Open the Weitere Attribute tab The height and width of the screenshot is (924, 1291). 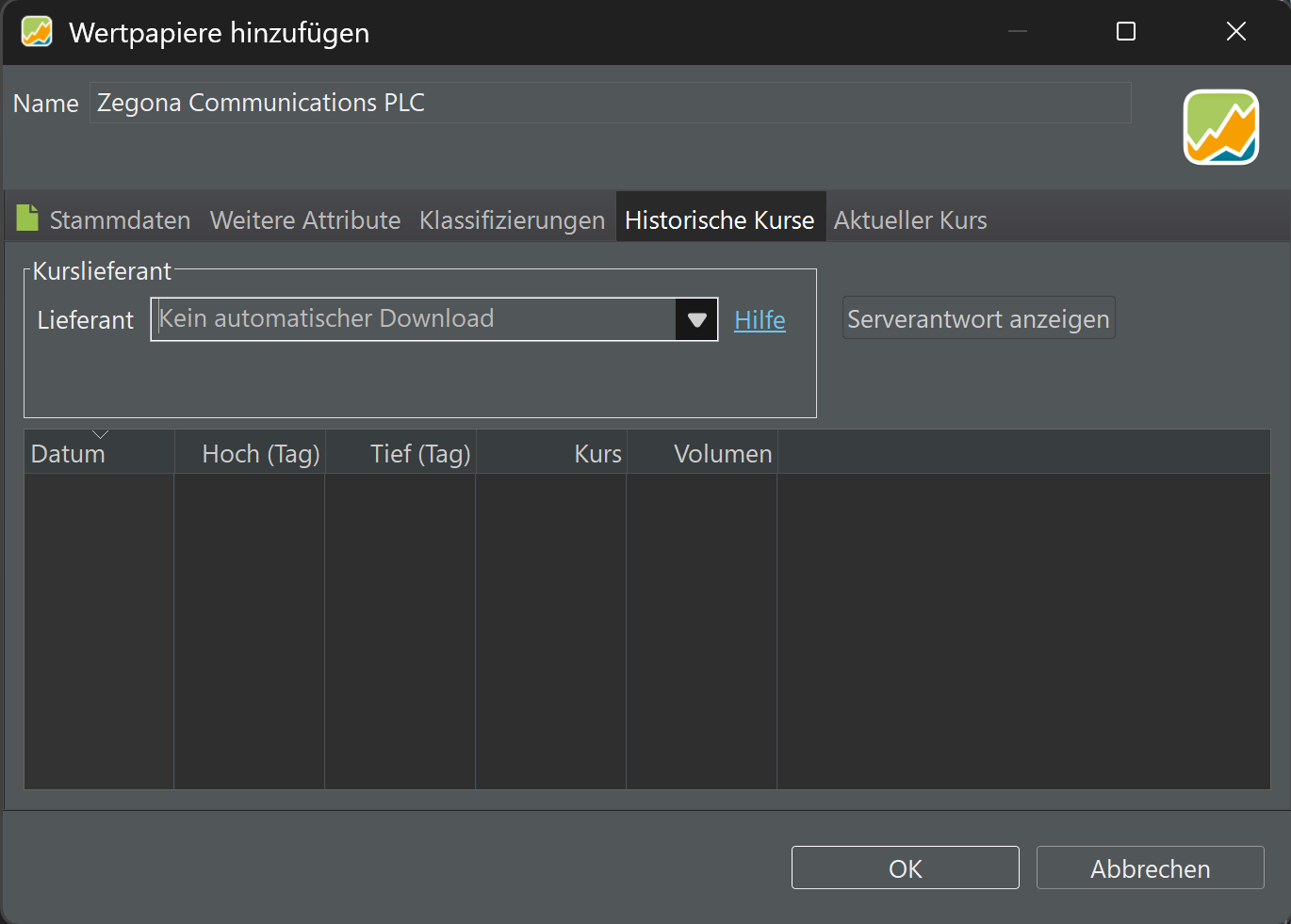[x=305, y=220]
